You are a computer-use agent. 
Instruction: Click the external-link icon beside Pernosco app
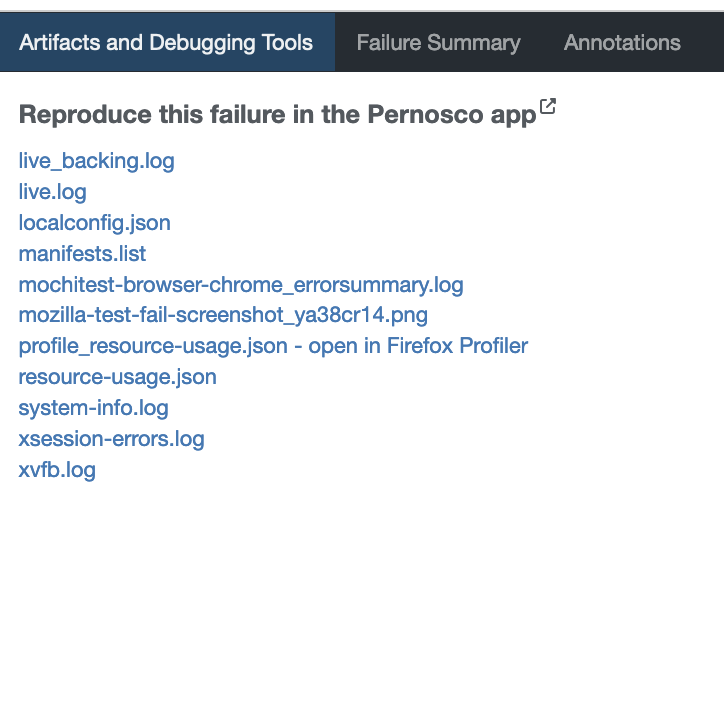click(547, 107)
